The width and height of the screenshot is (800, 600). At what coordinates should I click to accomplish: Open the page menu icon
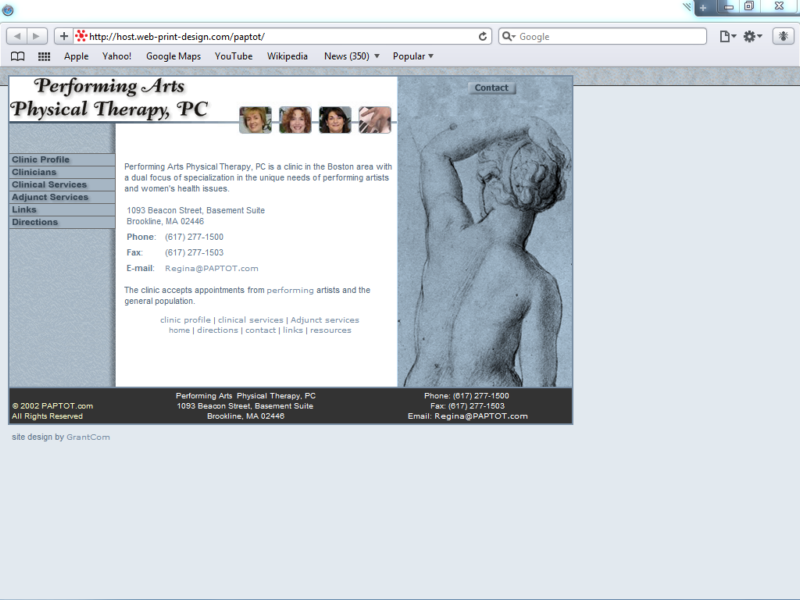pyautogui.click(x=728, y=36)
